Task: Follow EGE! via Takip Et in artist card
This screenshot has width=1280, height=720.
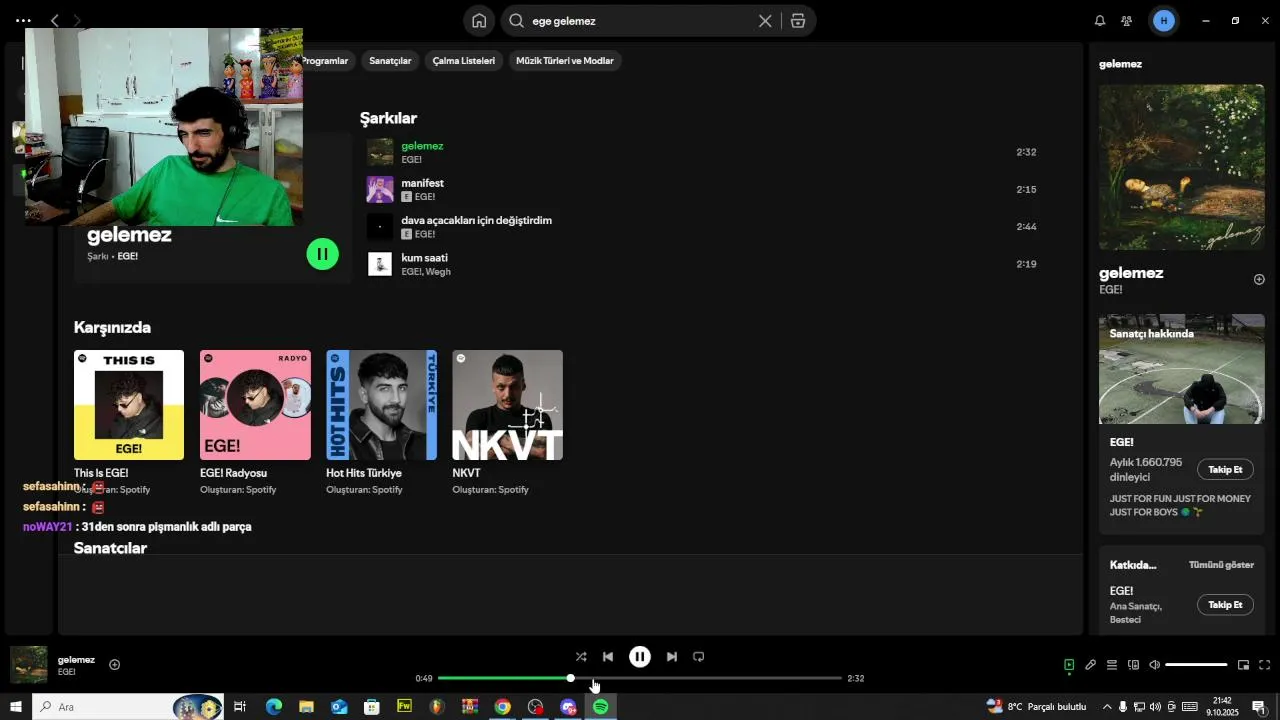Action: (x=1225, y=470)
